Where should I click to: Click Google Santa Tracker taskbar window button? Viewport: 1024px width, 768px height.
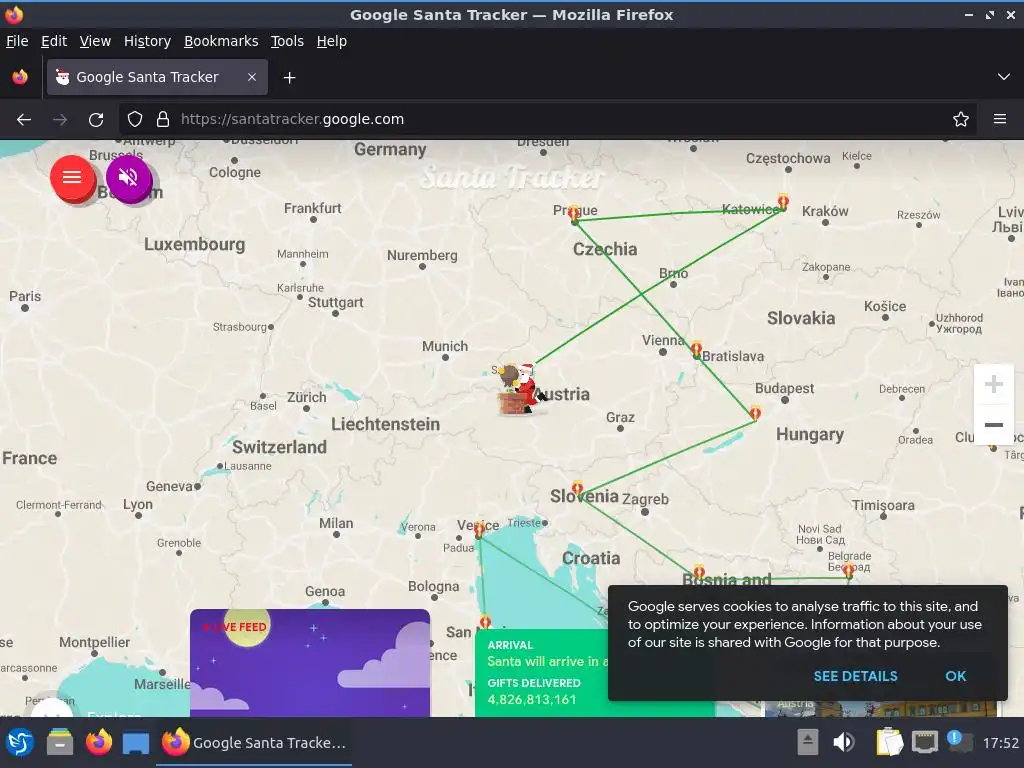pyautogui.click(x=254, y=743)
